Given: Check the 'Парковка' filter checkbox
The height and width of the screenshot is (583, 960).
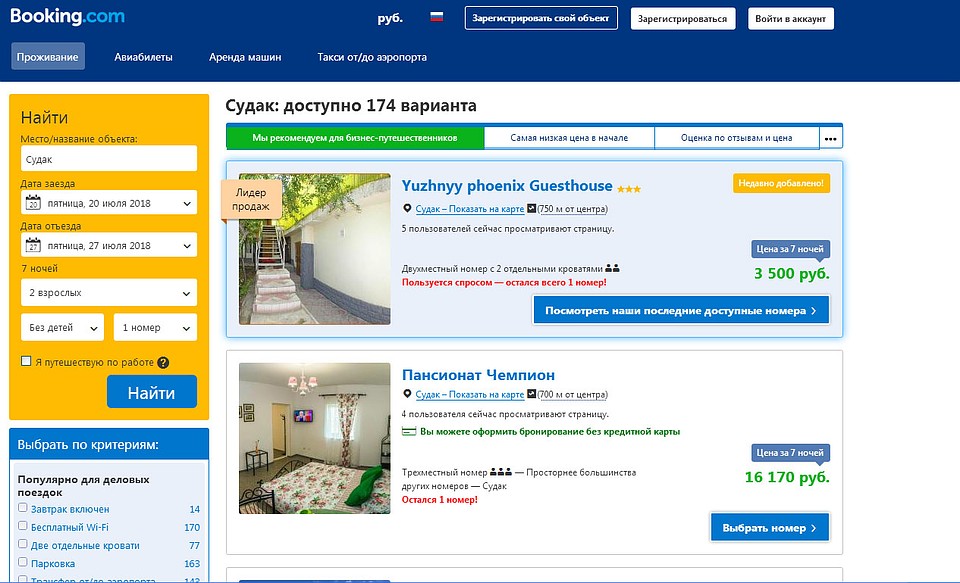Looking at the screenshot, I should [23, 562].
